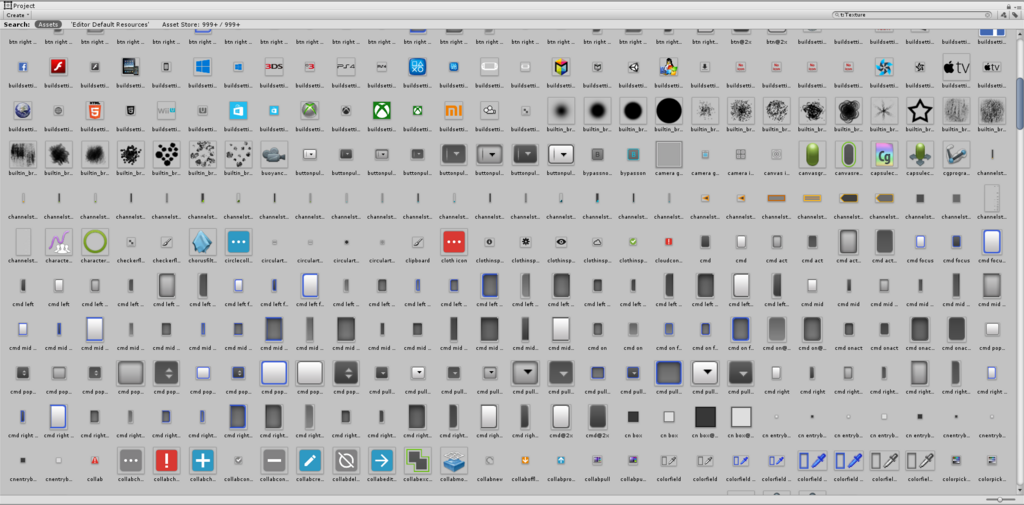
Task: Select the Linux penguin build settings icon
Action: [668, 67]
